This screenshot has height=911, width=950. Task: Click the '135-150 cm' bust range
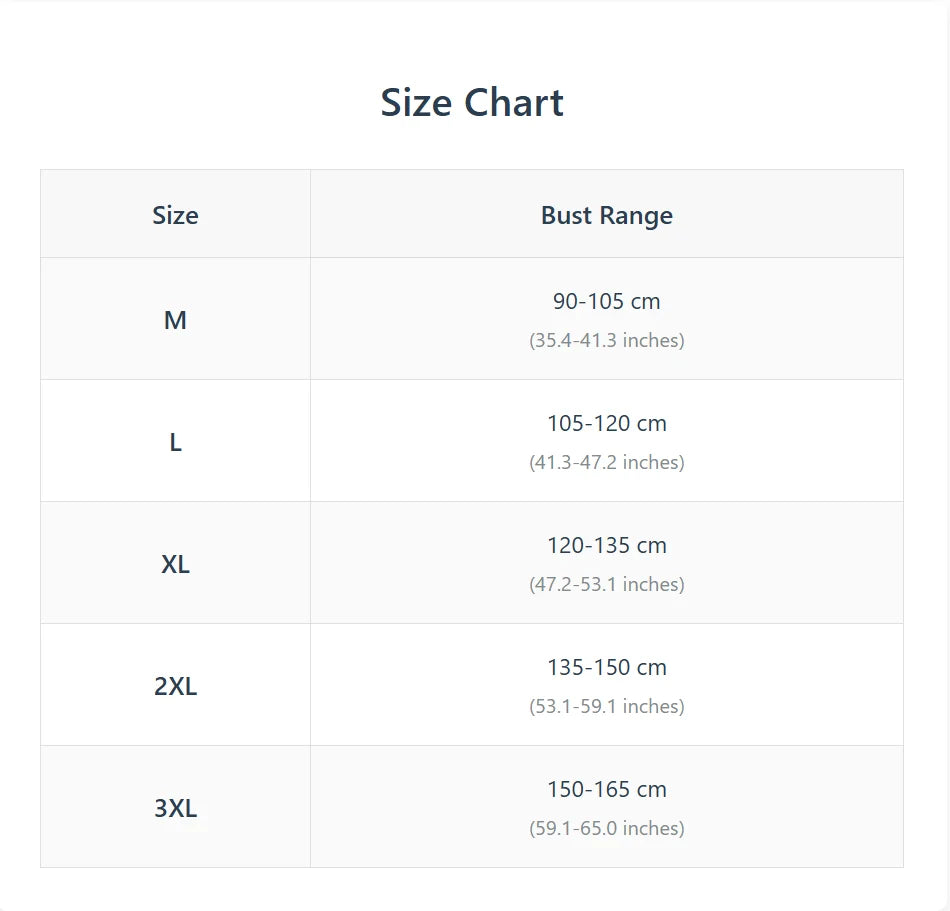point(607,667)
